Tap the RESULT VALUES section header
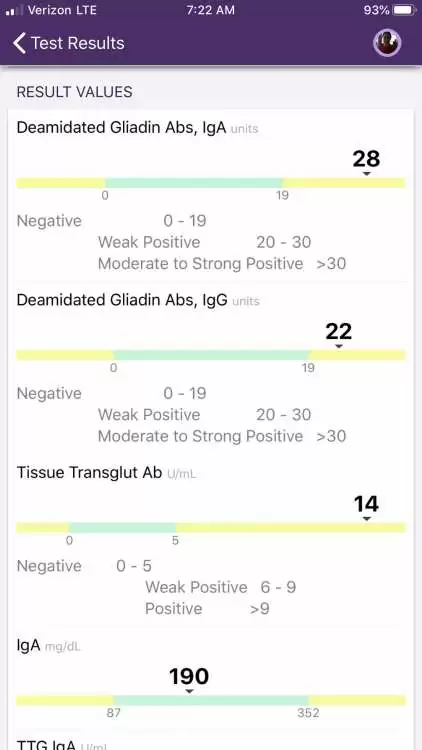This screenshot has height=750, width=422. click(x=75, y=92)
